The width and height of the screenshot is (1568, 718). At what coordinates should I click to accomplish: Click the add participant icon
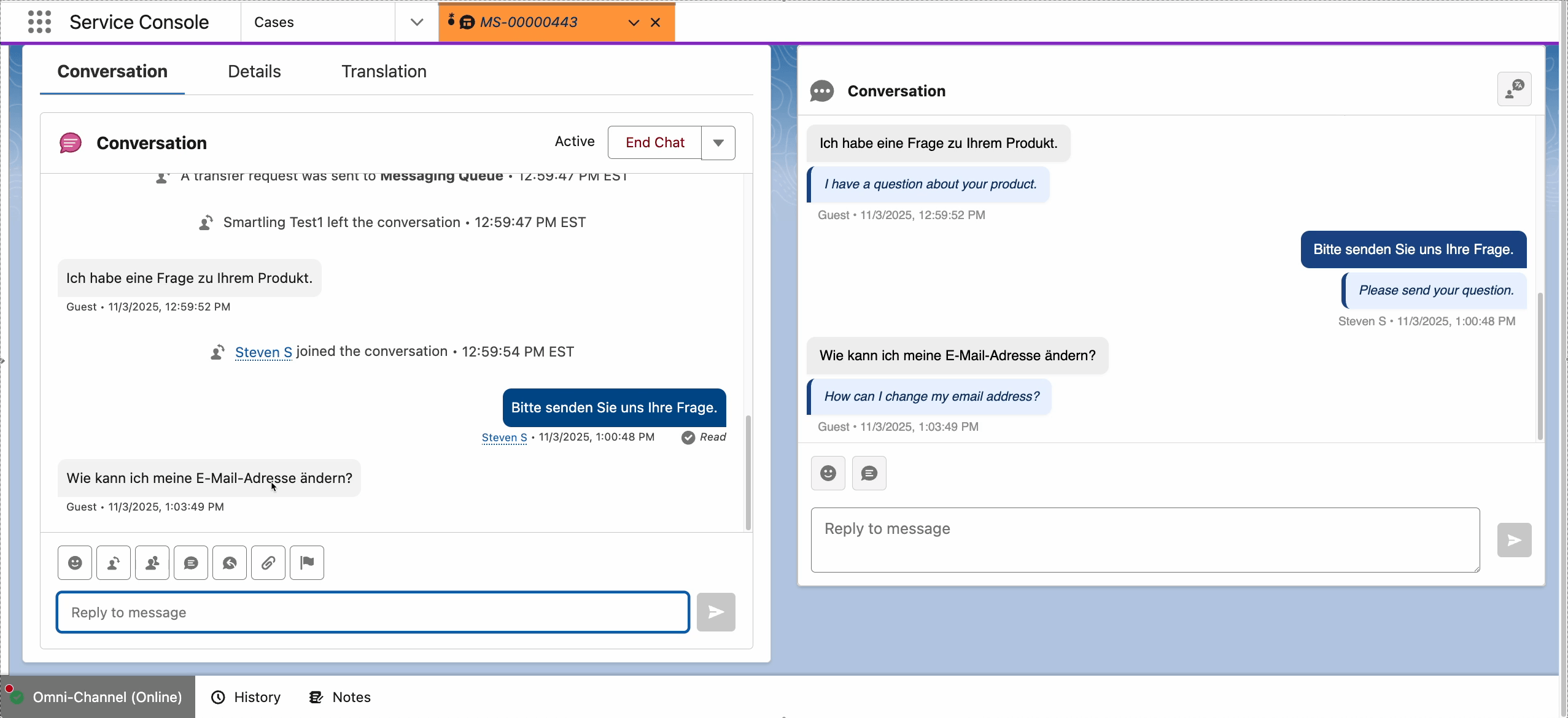coord(152,563)
